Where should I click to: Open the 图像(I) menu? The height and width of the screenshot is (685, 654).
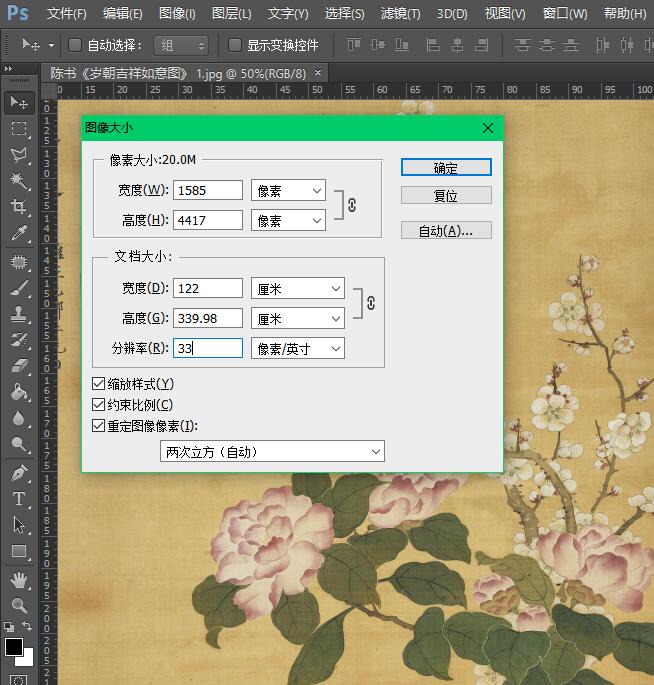[x=177, y=14]
